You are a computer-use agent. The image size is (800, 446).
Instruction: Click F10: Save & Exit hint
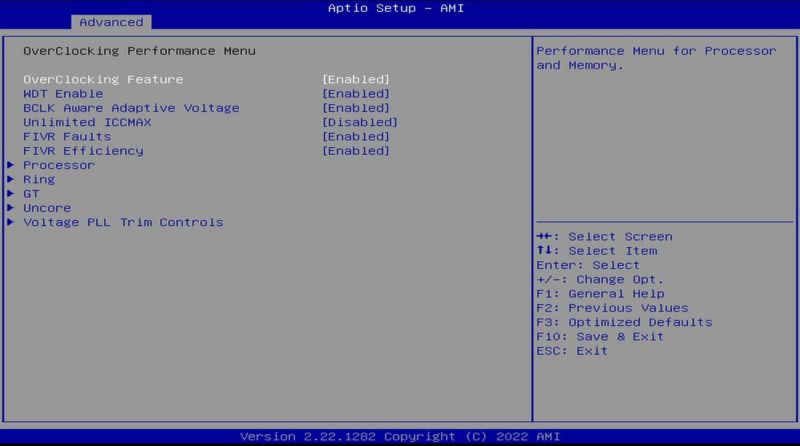pyautogui.click(x=600, y=337)
